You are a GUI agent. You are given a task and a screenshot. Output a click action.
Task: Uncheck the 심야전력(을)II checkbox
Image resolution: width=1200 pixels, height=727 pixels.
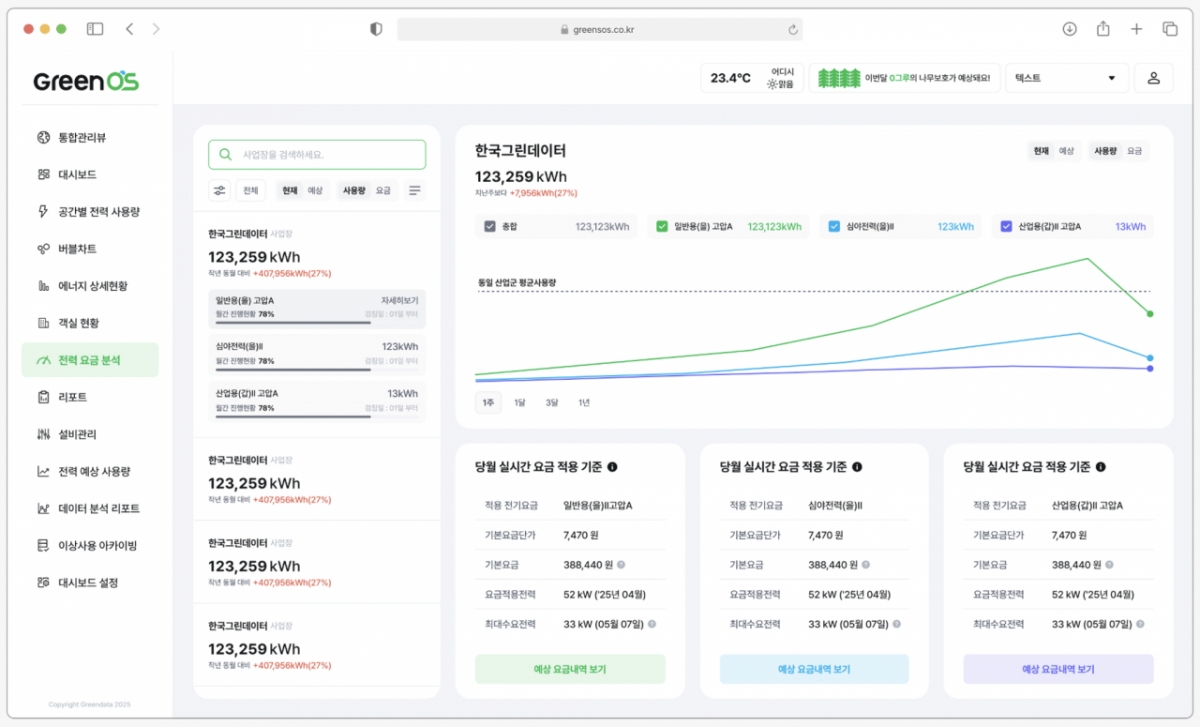point(833,227)
